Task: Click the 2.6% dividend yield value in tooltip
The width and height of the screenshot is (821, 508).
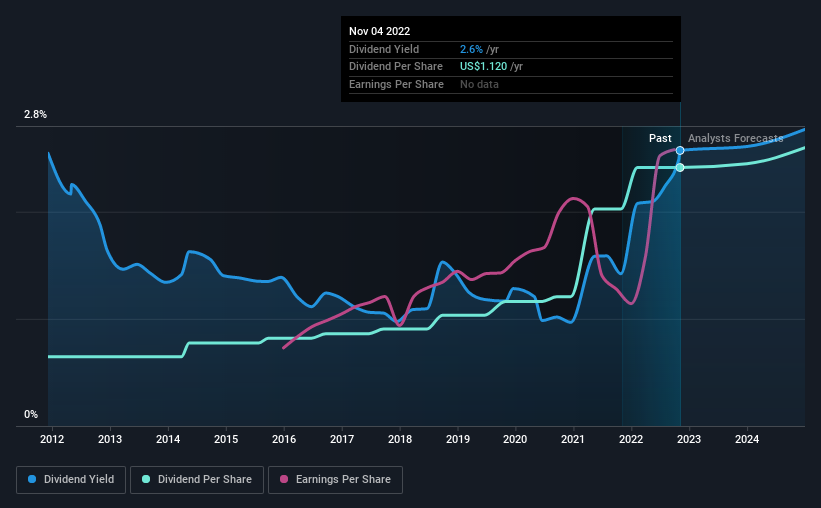Action: coord(471,49)
